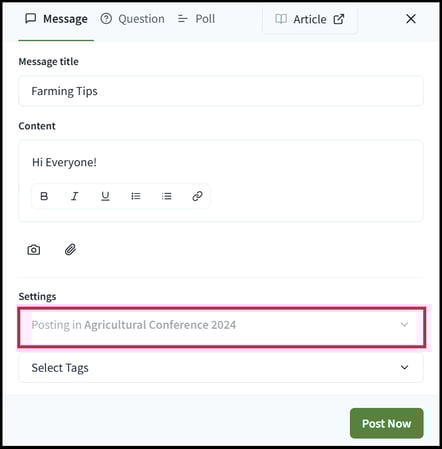
Task: Toggle italic text formatting
Action: (x=75, y=196)
